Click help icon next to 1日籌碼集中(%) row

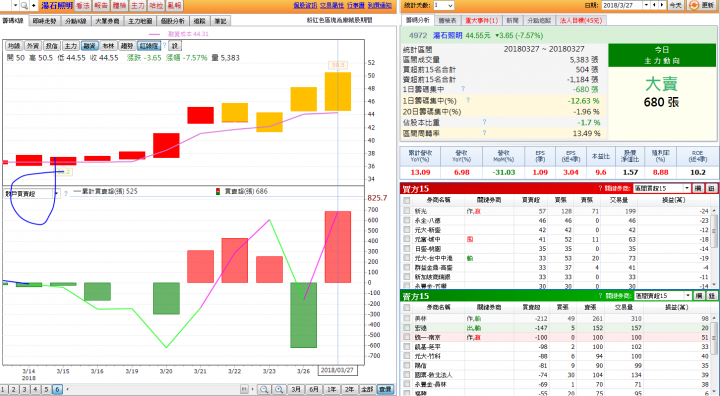(467, 100)
